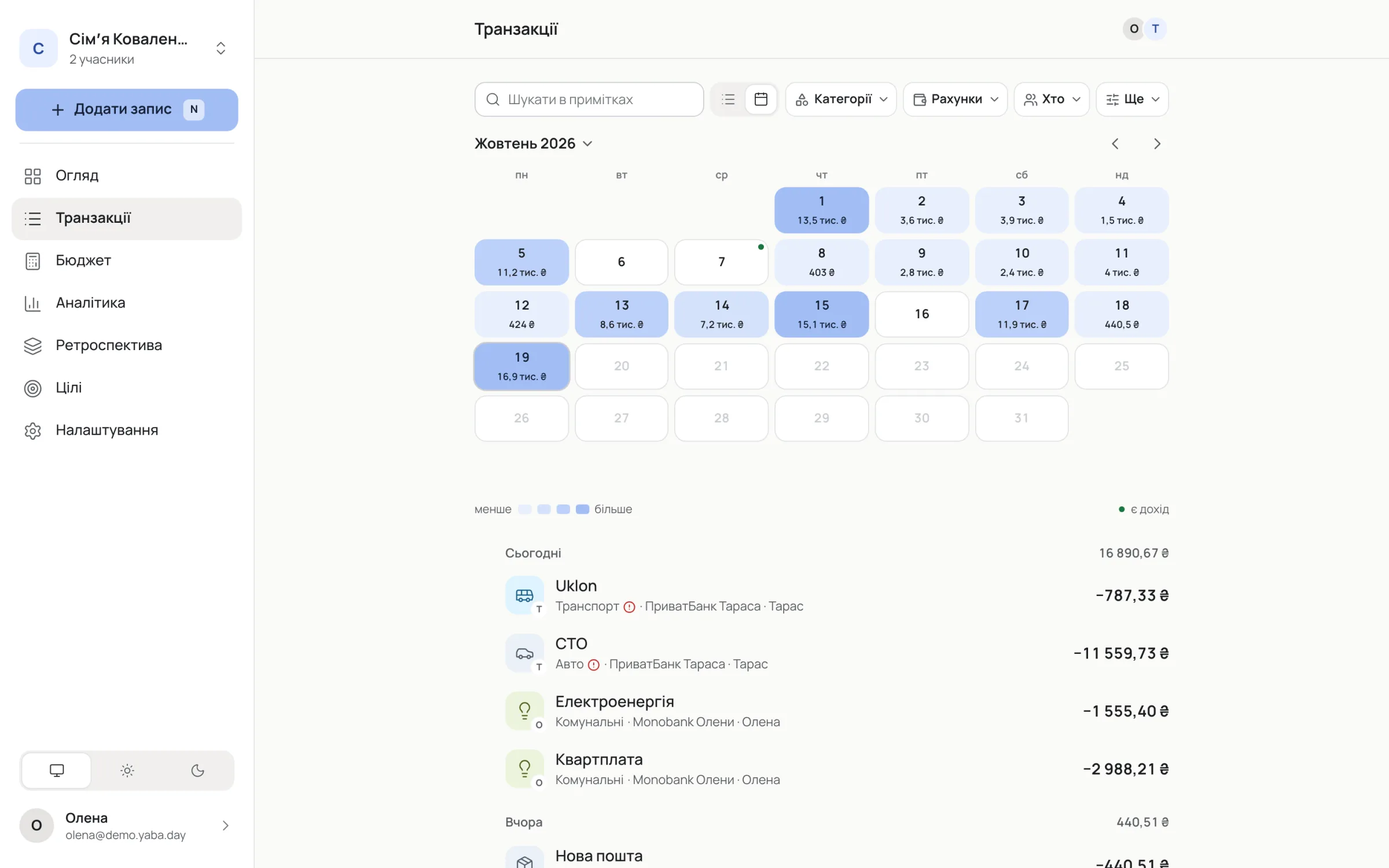
Task: Click the Цілі target icon
Action: [32, 388]
